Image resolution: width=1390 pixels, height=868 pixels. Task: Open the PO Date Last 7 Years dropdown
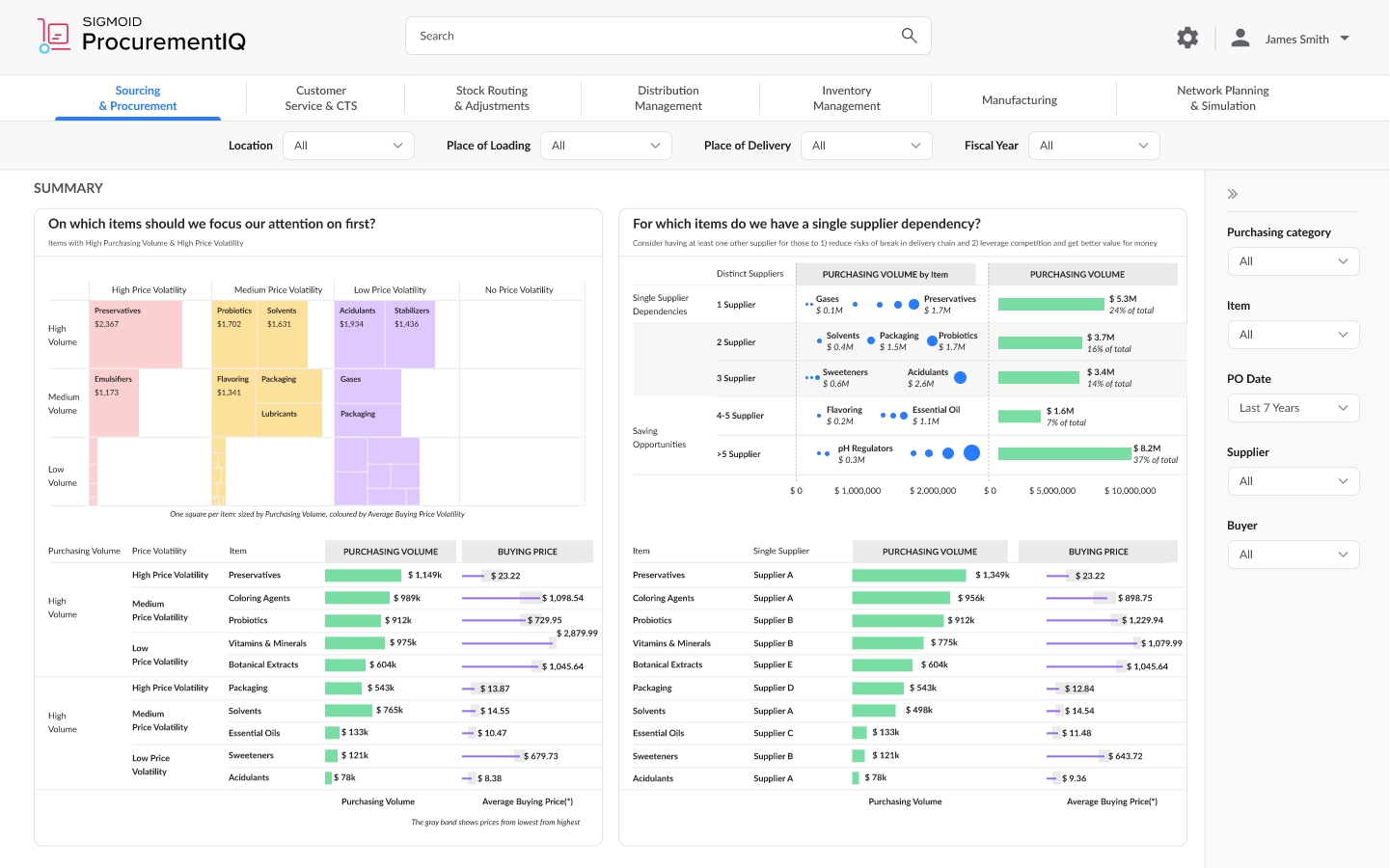tap(1293, 408)
